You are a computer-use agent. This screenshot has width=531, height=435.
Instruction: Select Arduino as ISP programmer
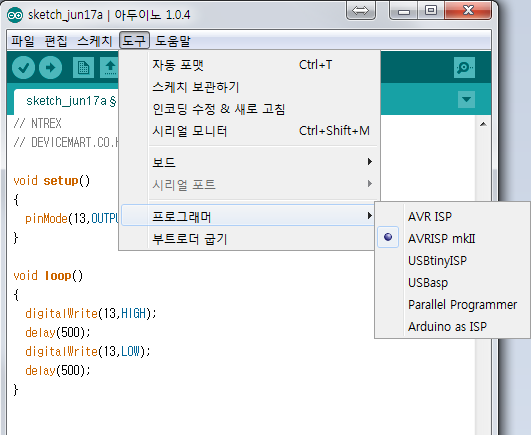[x=453, y=326]
